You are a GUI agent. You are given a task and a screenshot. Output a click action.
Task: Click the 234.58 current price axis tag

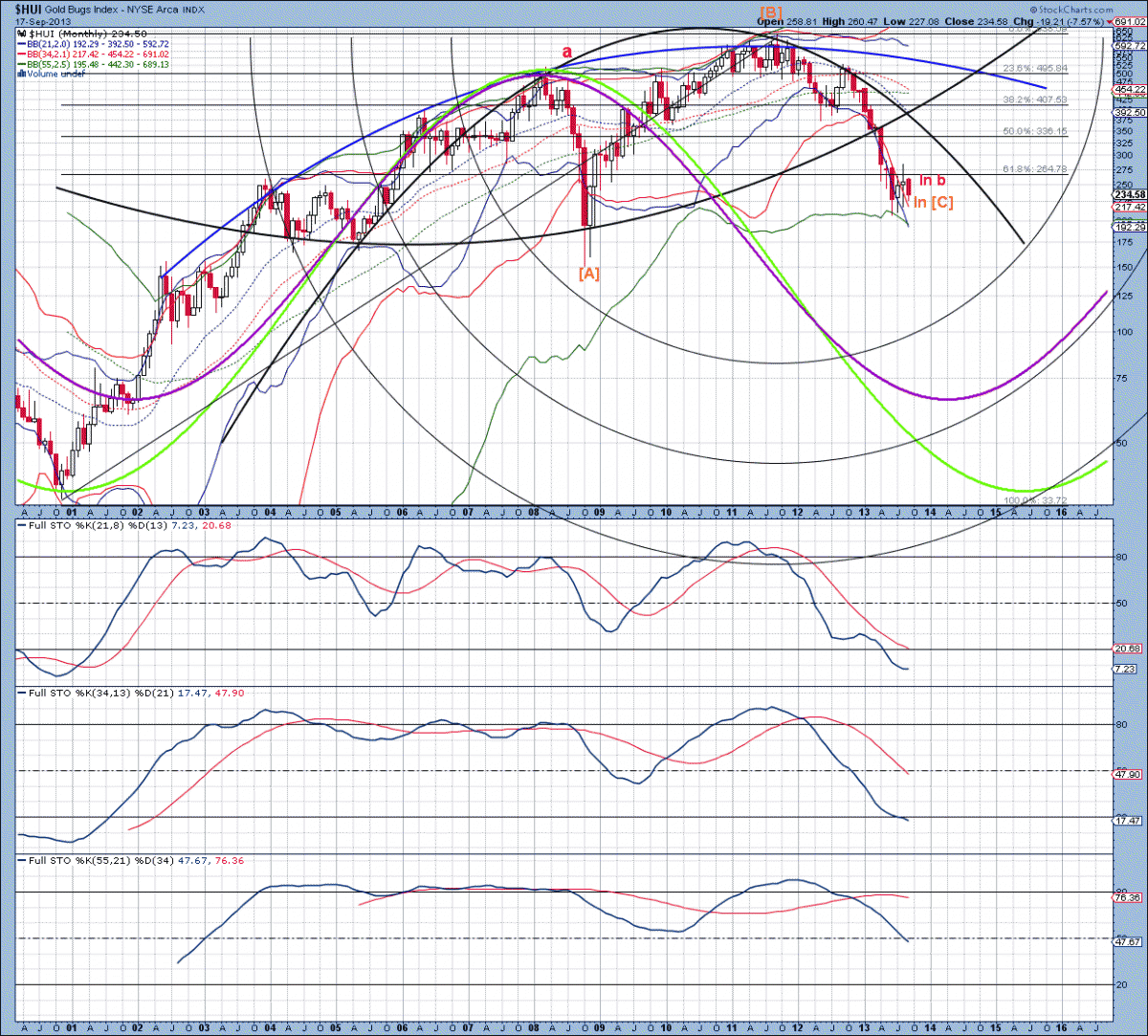(x=1130, y=194)
